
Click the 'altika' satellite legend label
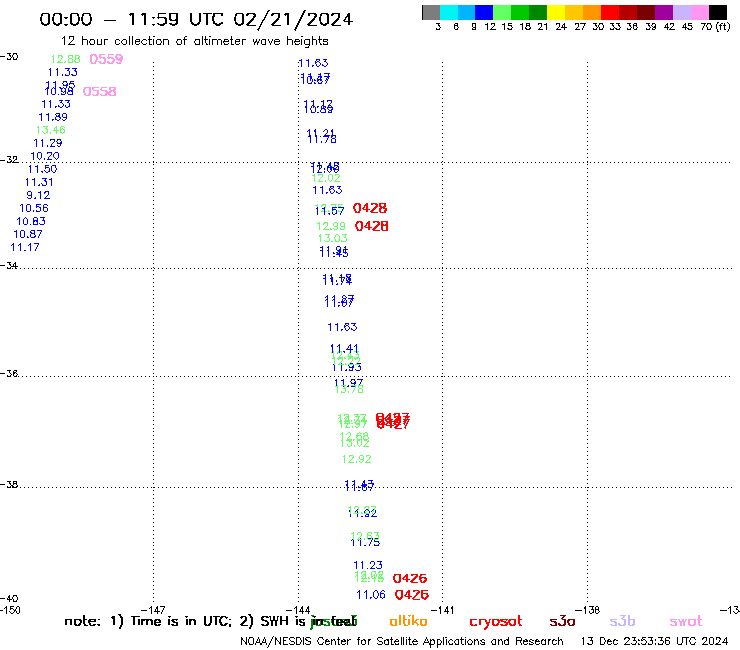(x=408, y=621)
